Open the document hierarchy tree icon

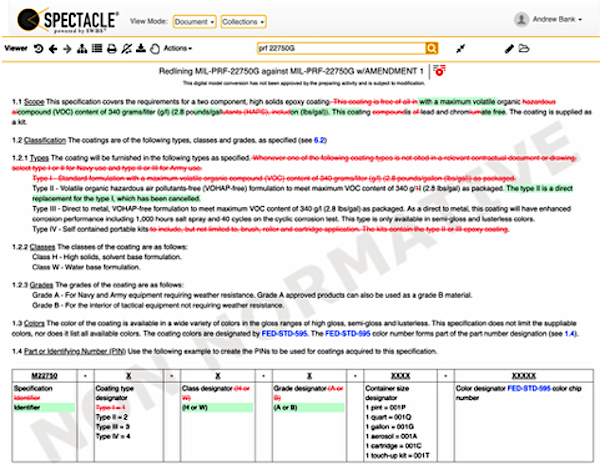tap(82, 49)
